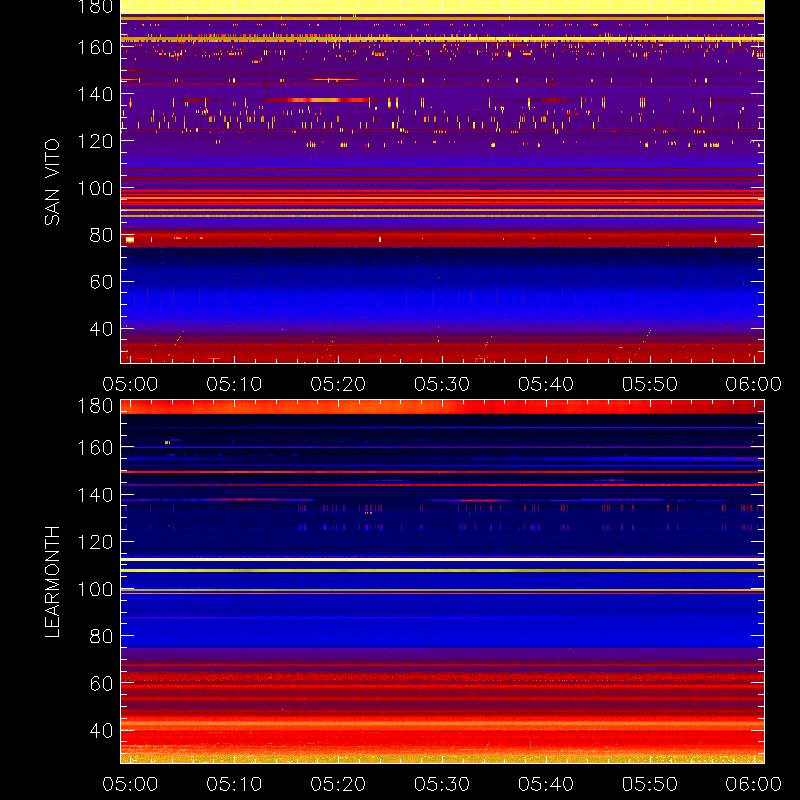This screenshot has height=800, width=800.
Task: Select the 05:40 time label below San Vito plot
Action: pyautogui.click(x=546, y=384)
